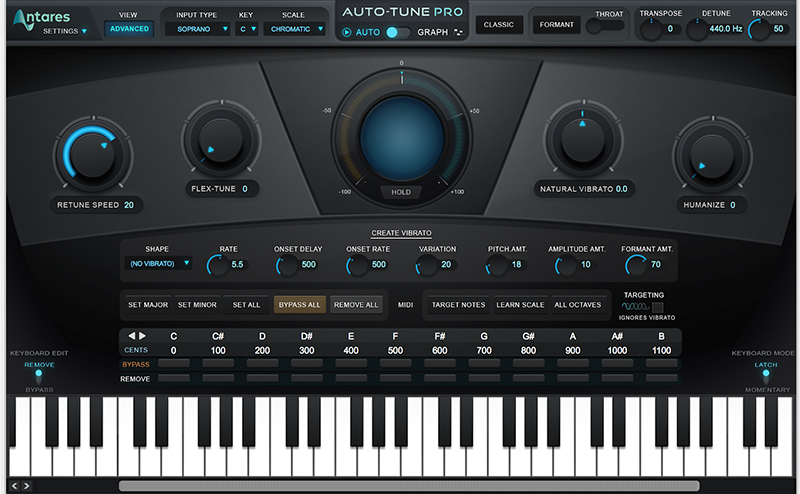Toggle Keyboard Mode Latch/Momentary switch
The height and width of the screenshot is (494, 800).
pyautogui.click(x=766, y=377)
